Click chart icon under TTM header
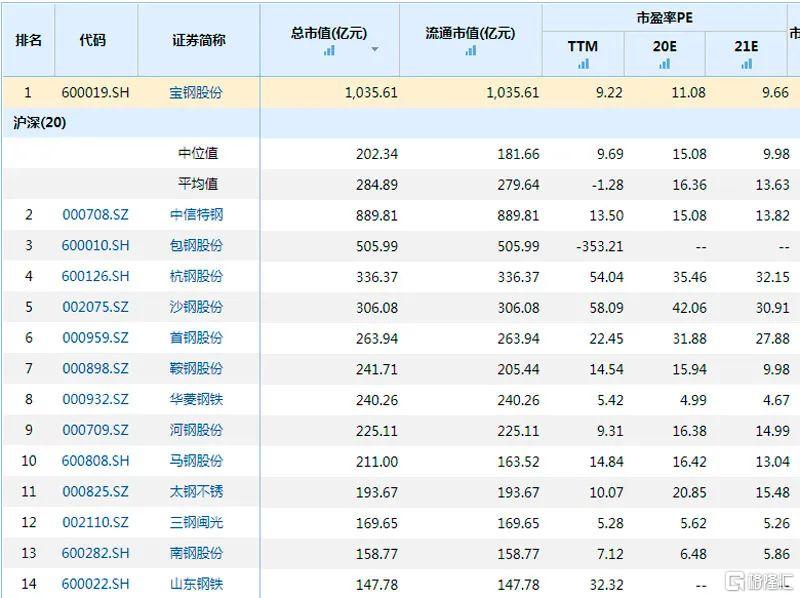 pyautogui.click(x=583, y=64)
